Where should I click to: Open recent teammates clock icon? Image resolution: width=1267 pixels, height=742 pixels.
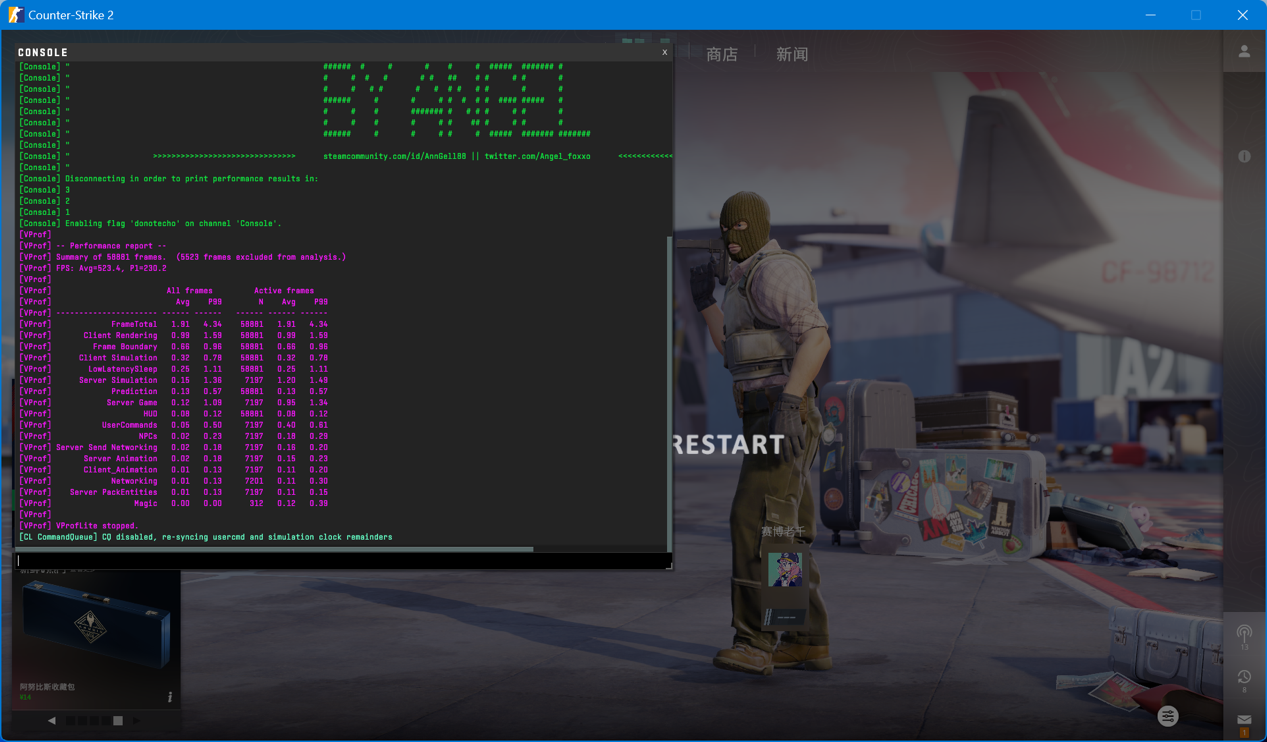(x=1244, y=678)
